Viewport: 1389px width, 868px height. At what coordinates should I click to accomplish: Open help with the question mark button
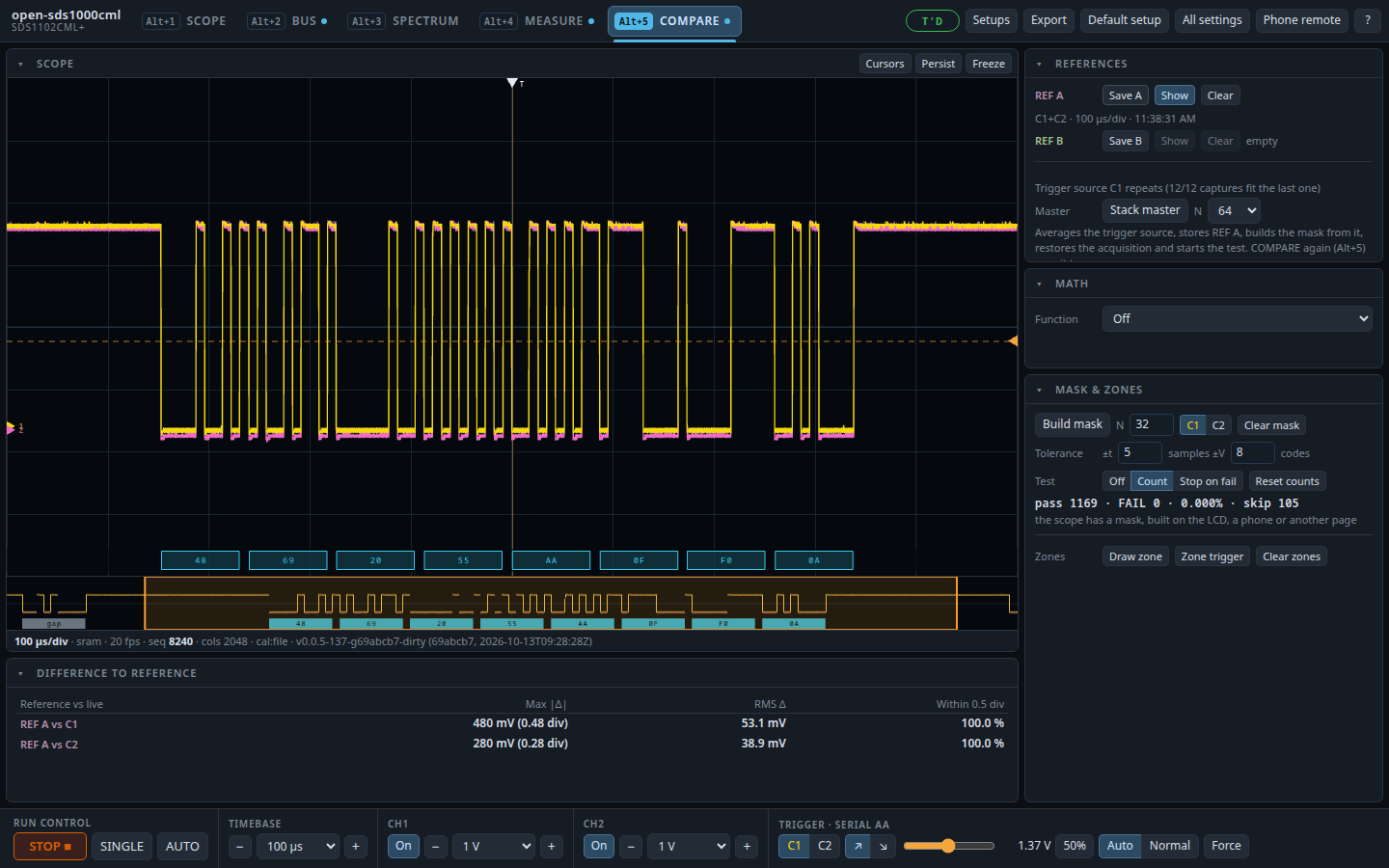click(1367, 20)
